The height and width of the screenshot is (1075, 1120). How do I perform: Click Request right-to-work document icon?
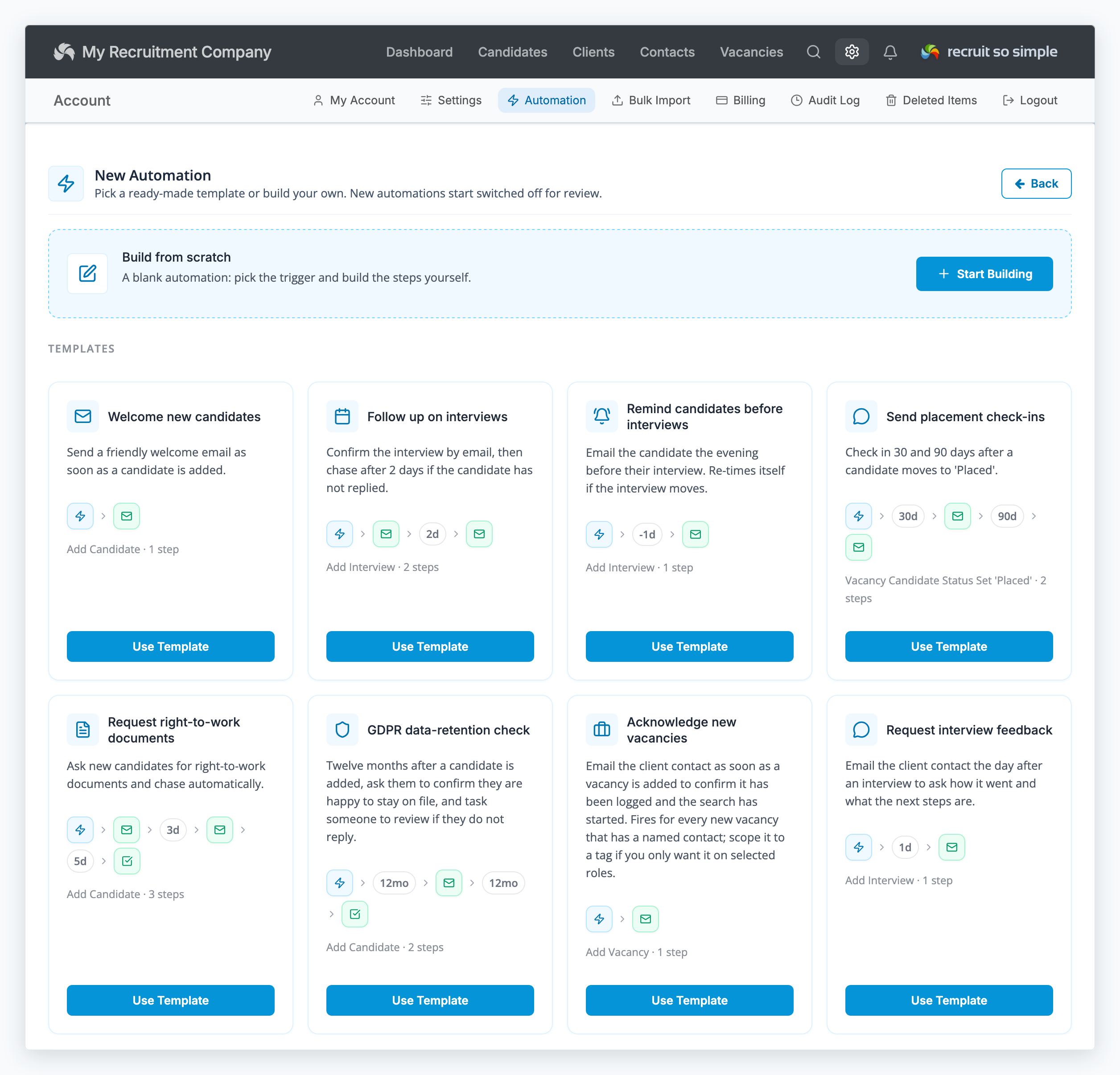pyautogui.click(x=83, y=730)
